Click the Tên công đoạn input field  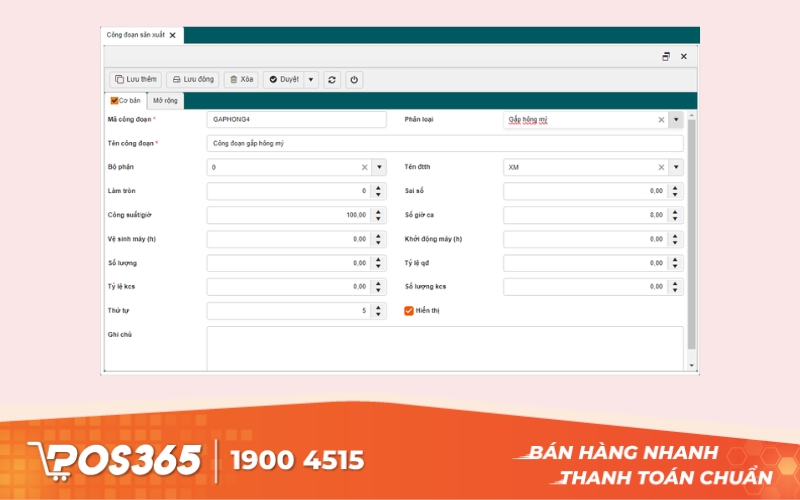(x=445, y=143)
